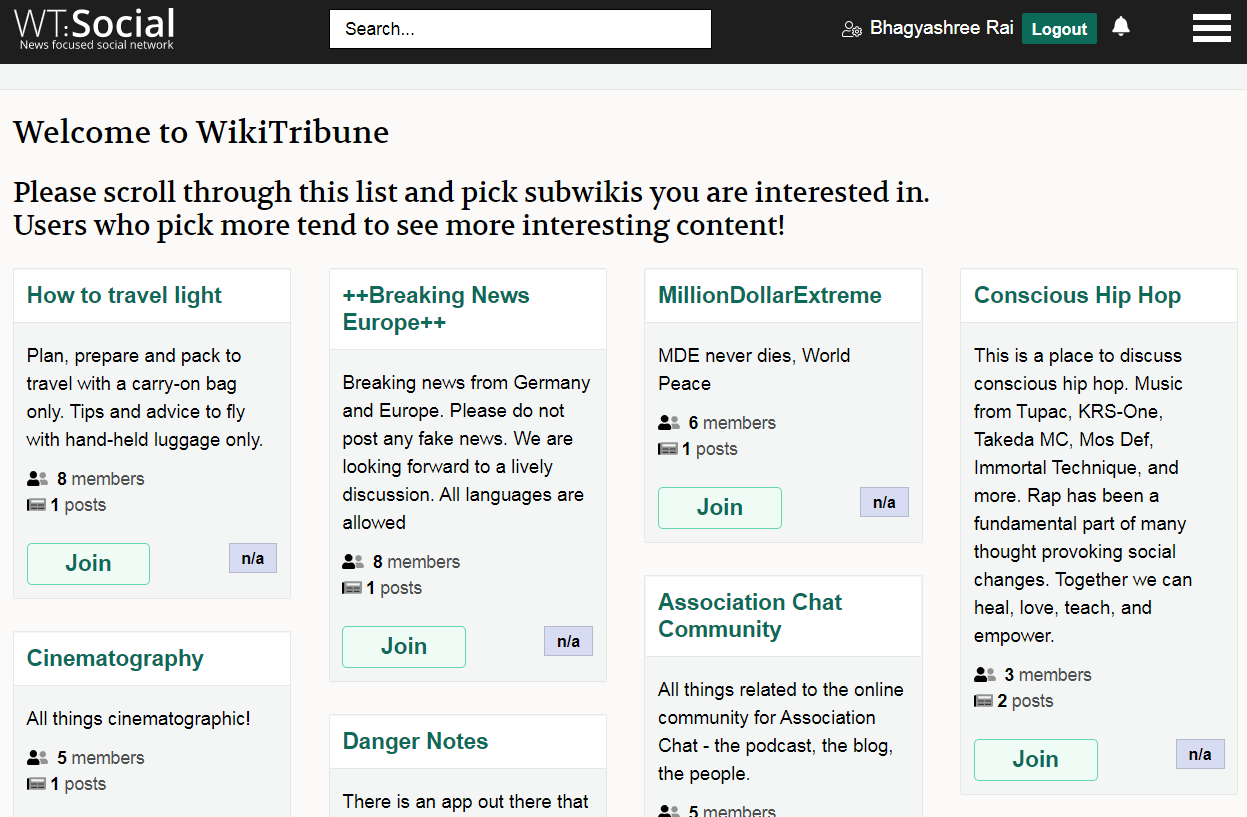
Task: Click n/a badge in How to travel light card
Action: pyautogui.click(x=253, y=558)
